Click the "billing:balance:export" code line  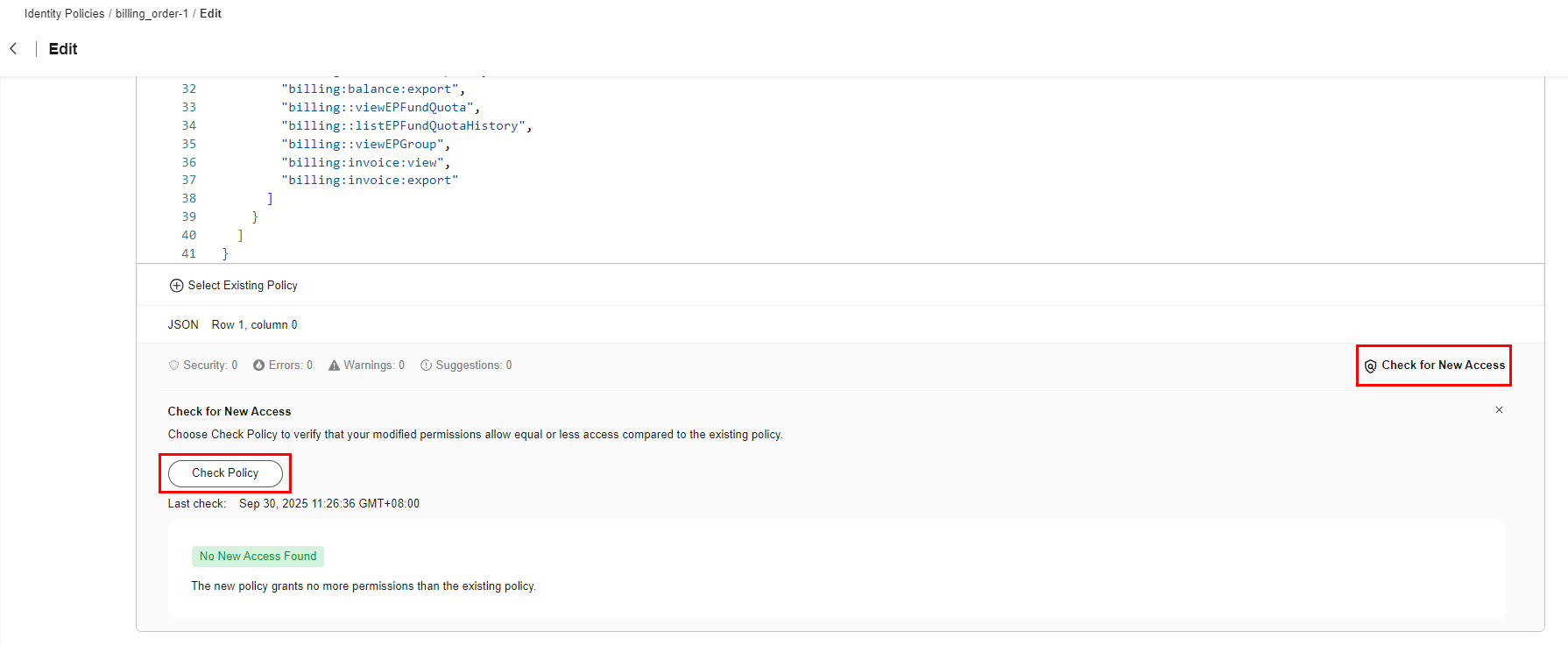369,89
